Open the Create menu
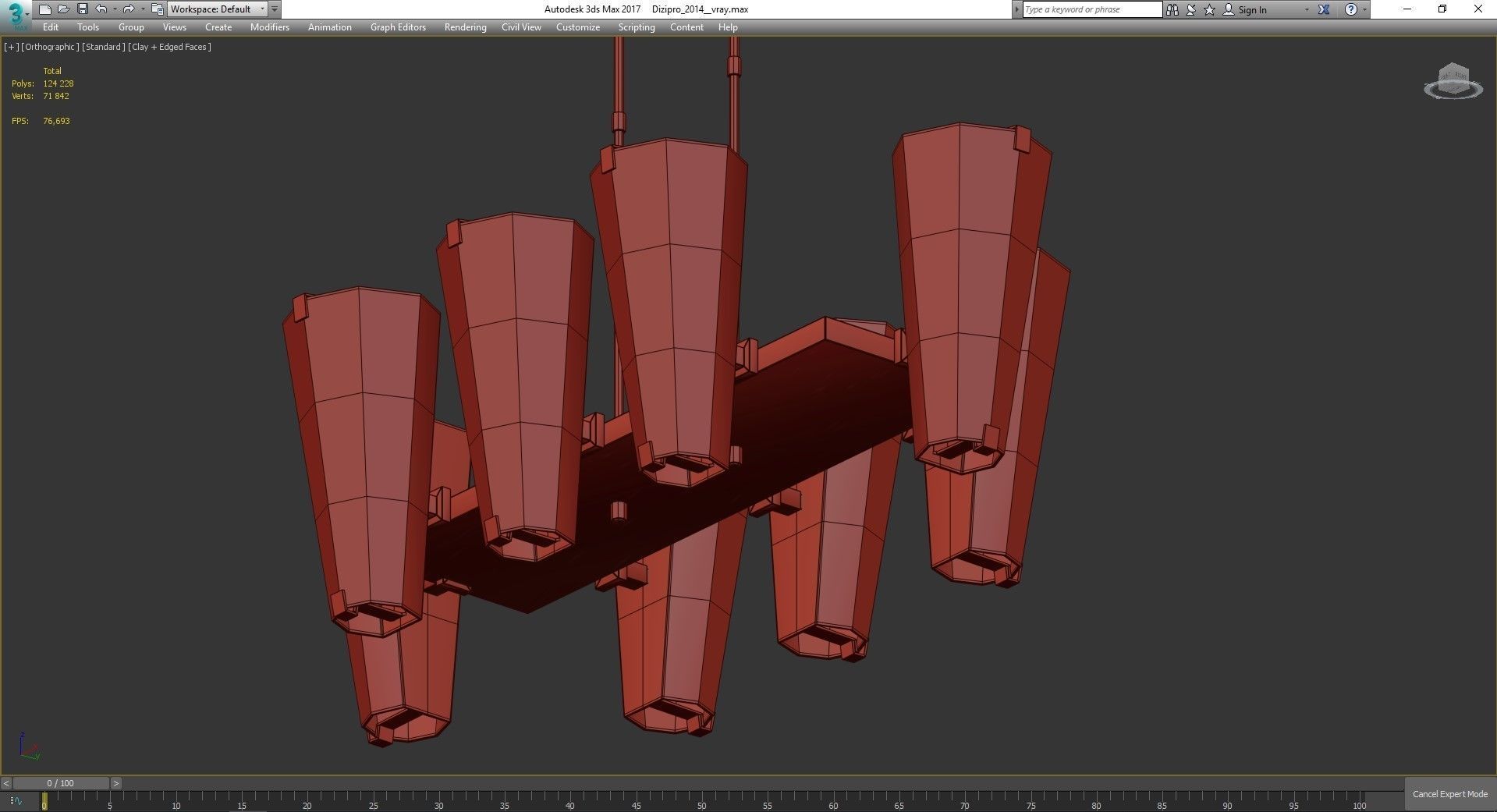 (218, 27)
